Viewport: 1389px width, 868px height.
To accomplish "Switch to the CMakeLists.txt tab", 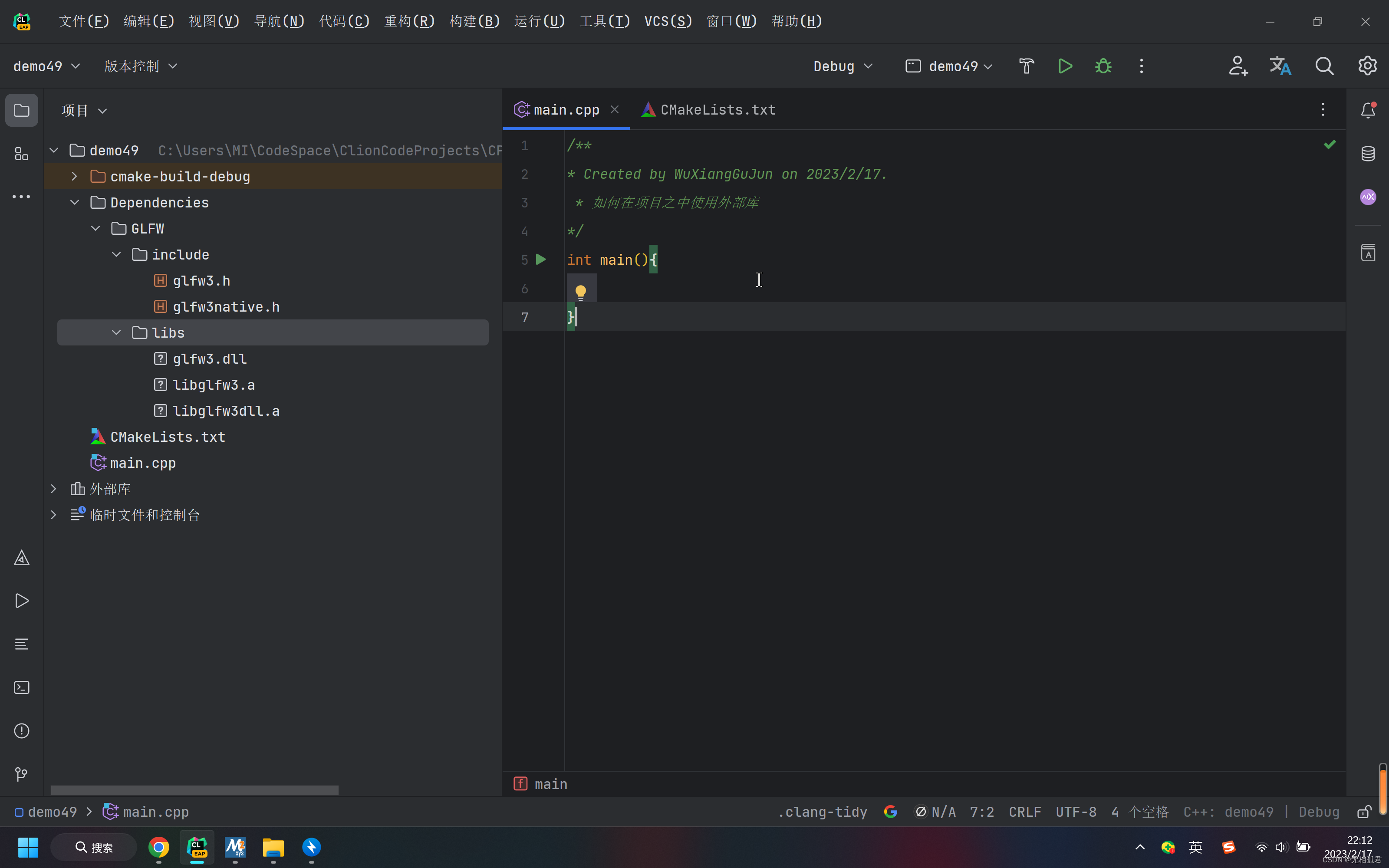I will (717, 109).
